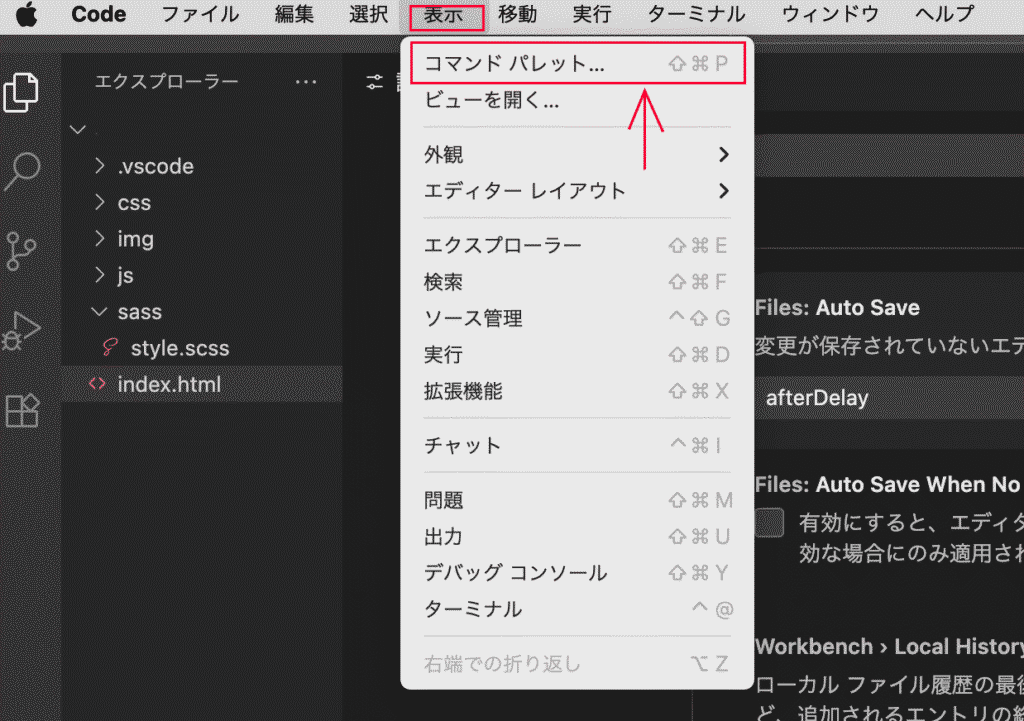This screenshot has width=1024, height=721.
Task: Open style.scss file in sass folder
Action: 179,349
